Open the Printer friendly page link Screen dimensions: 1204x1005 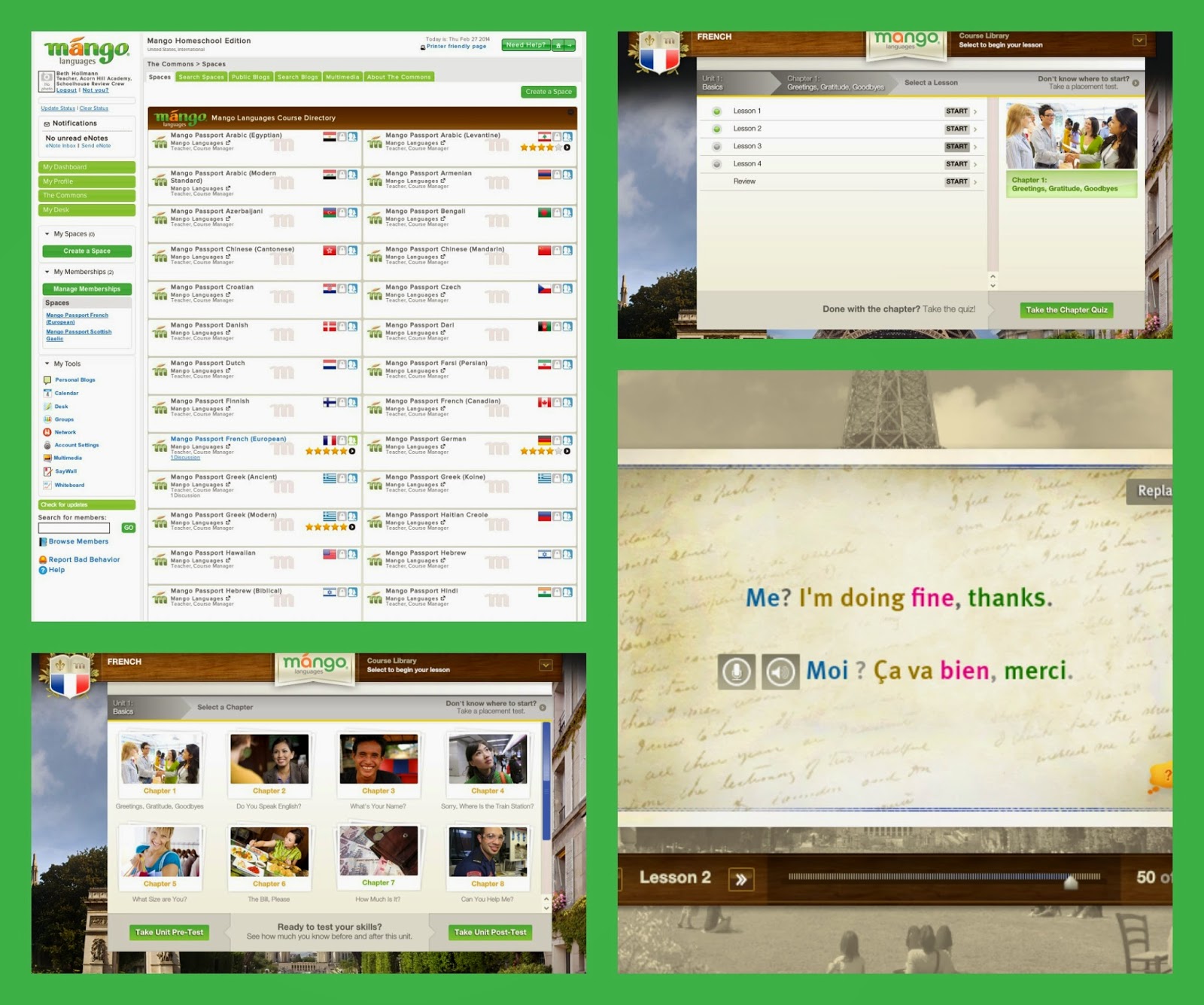click(456, 47)
